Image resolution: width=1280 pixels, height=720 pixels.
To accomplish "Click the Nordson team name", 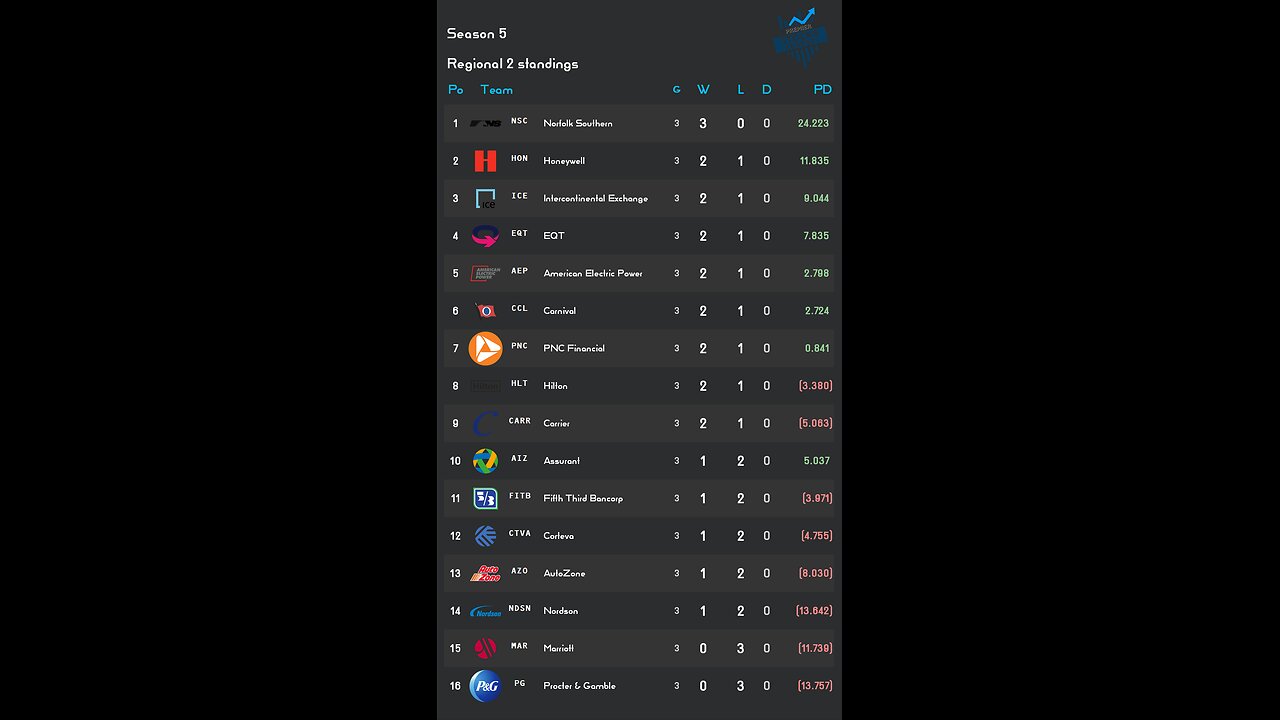I will tap(561, 611).
